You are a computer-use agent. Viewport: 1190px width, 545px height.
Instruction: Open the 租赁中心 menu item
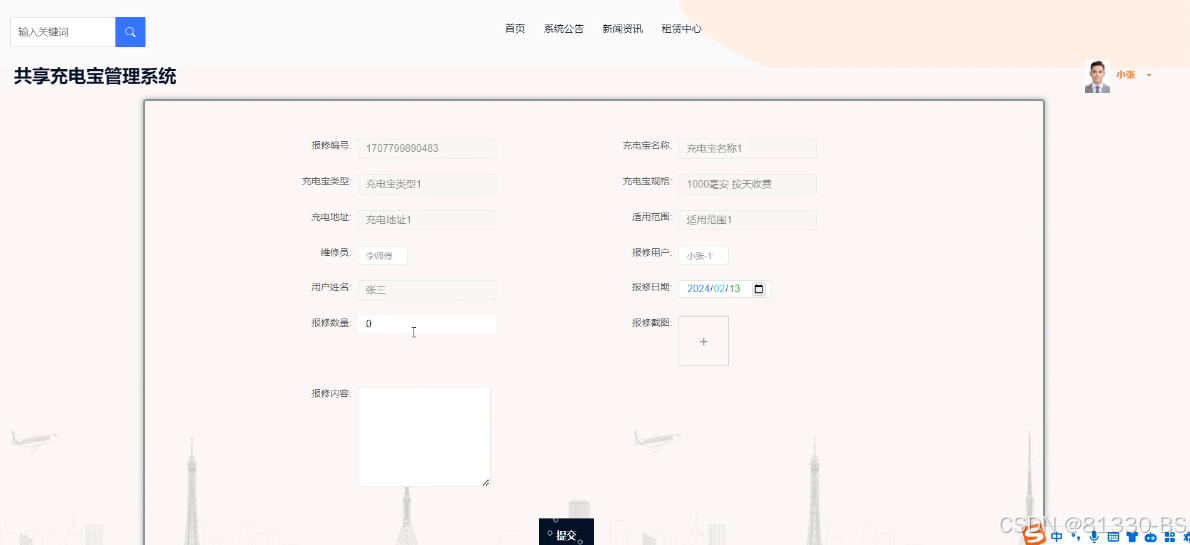682,29
